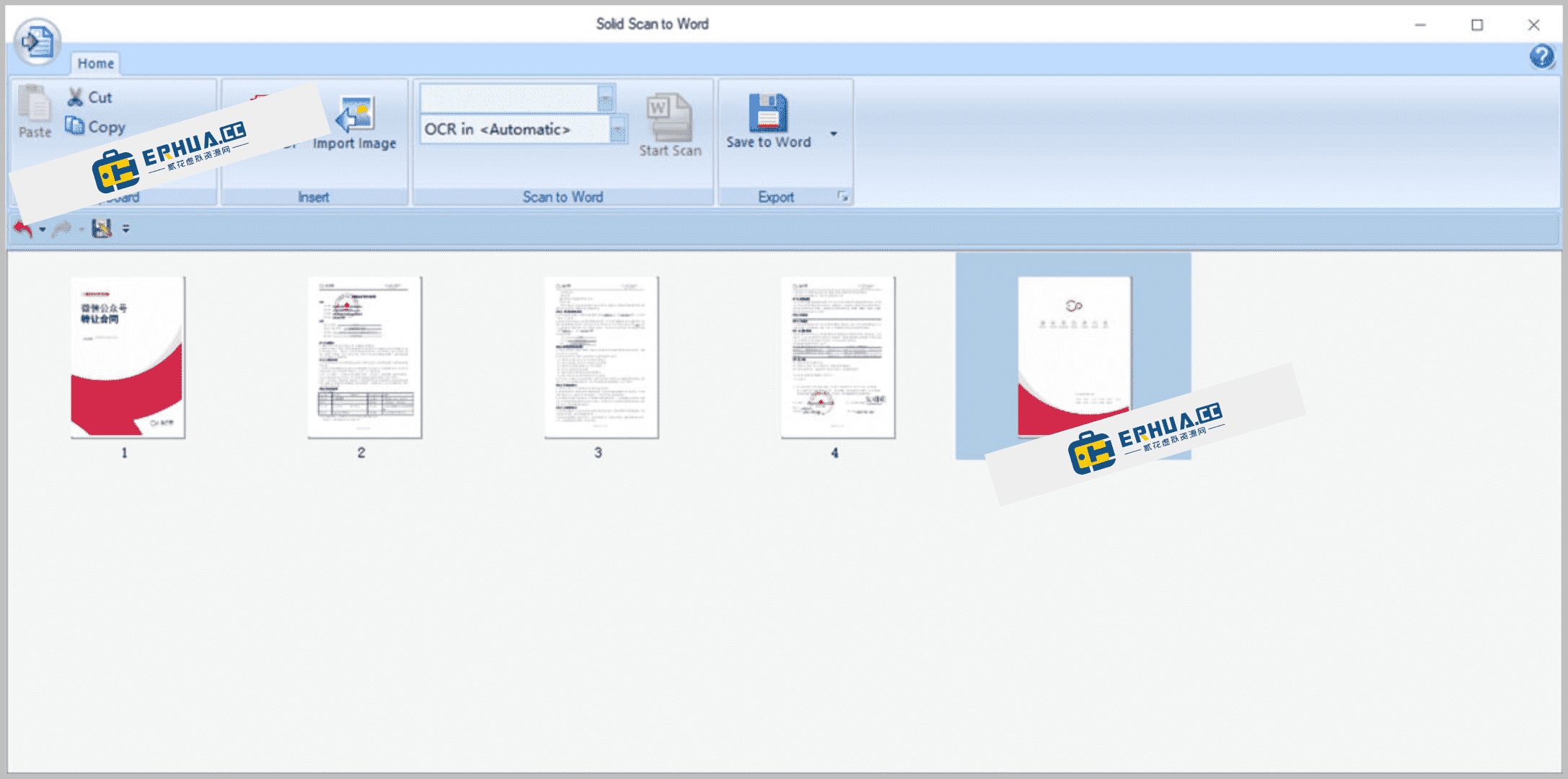Copy the selected page
1568x779 pixels.
click(96, 127)
